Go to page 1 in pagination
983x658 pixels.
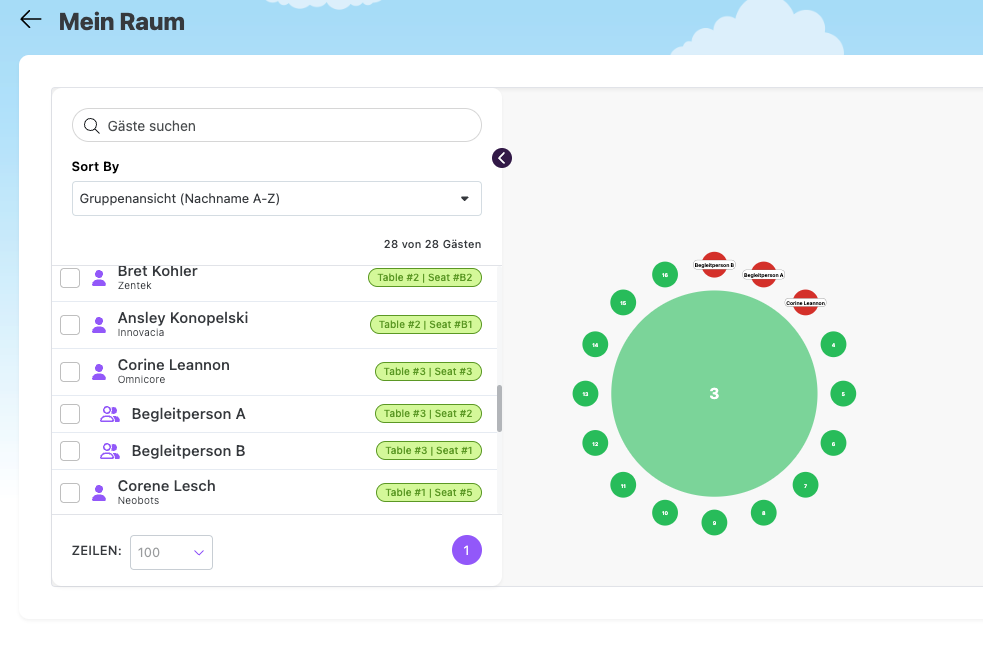tap(466, 550)
